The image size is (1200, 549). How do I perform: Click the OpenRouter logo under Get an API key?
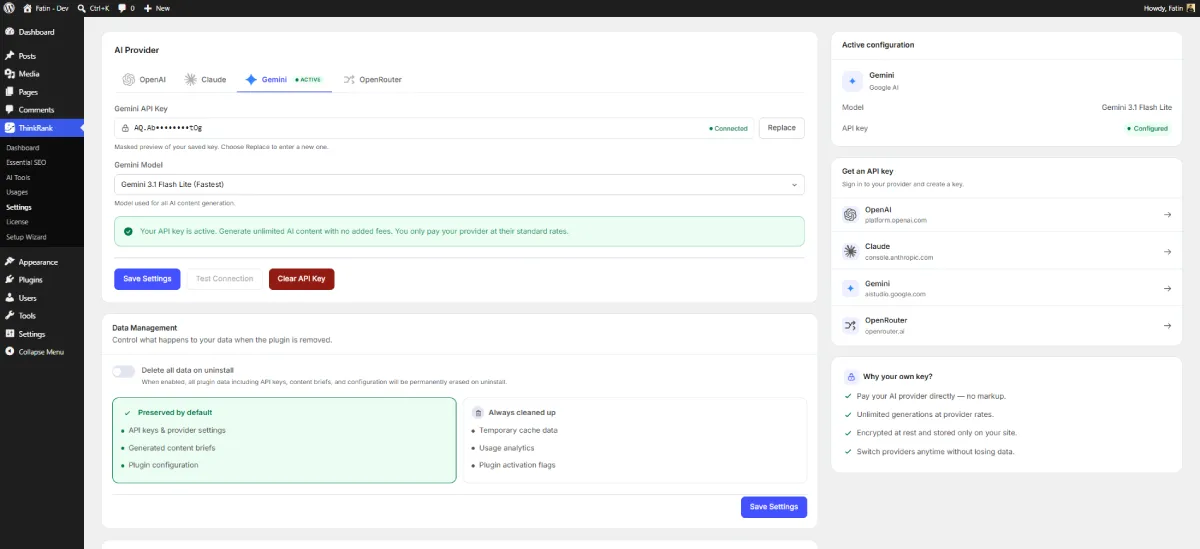(850, 325)
